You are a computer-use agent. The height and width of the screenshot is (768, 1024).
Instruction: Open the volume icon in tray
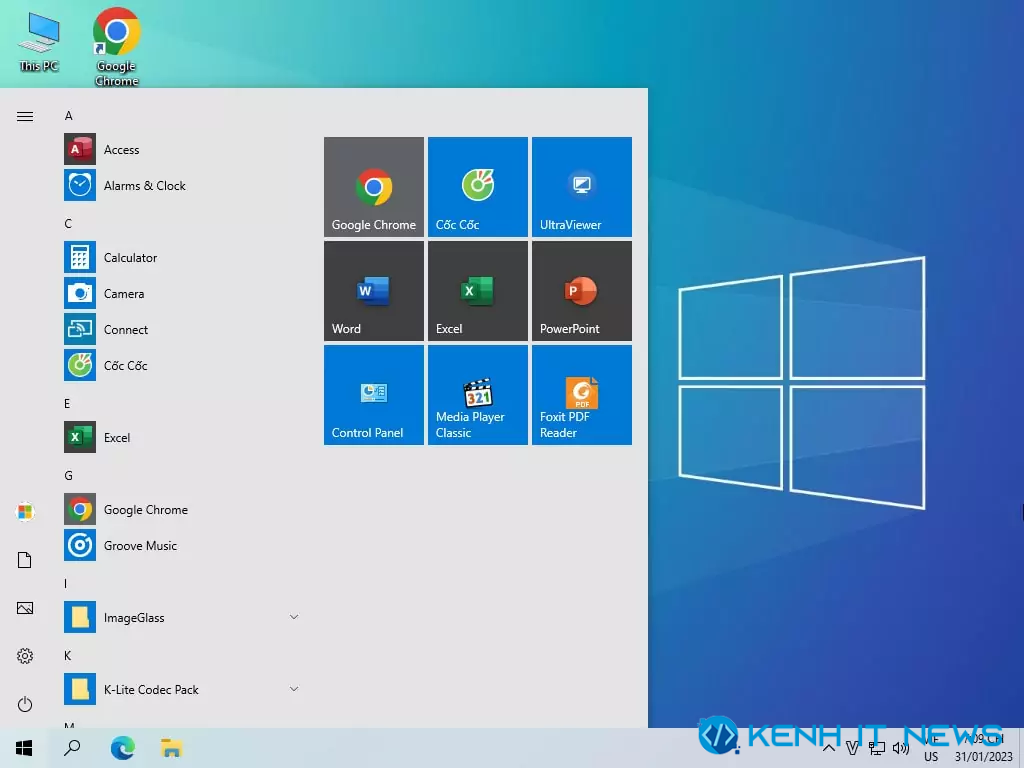901,748
